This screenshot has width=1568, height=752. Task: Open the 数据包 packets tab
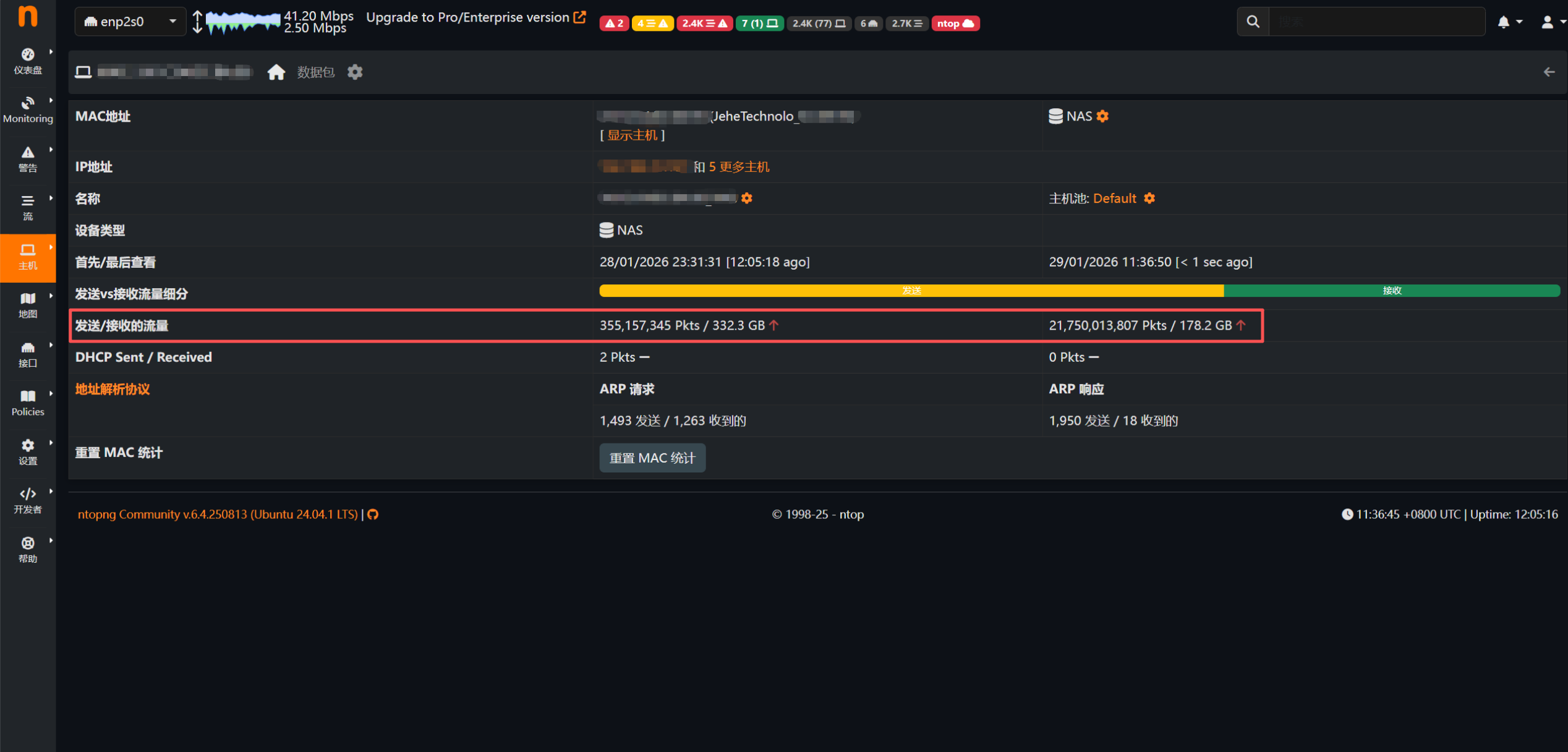315,72
